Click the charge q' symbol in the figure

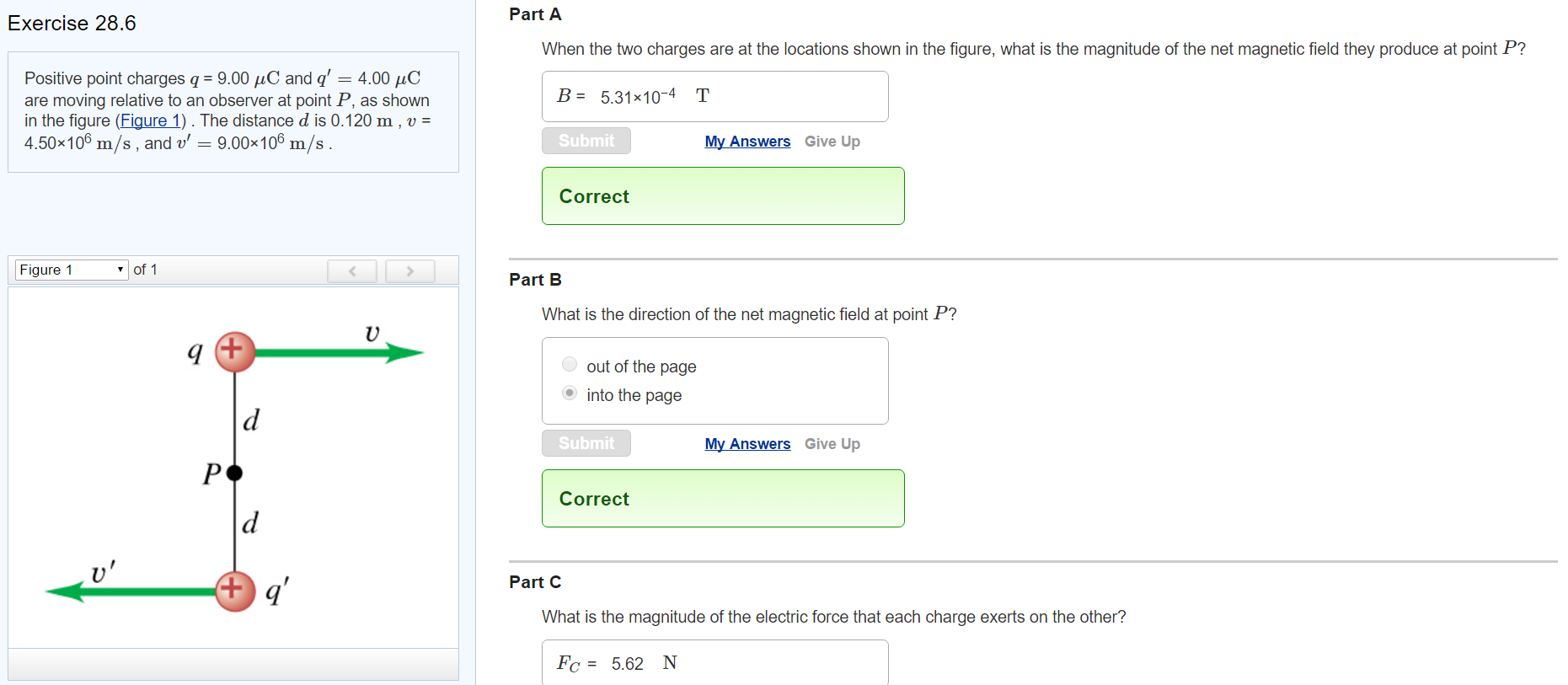233,591
